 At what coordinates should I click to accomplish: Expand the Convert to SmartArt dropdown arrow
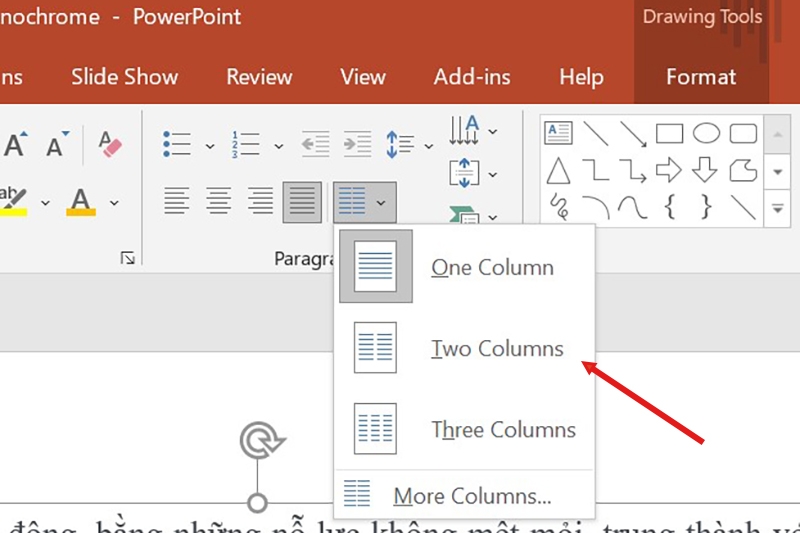pos(492,218)
